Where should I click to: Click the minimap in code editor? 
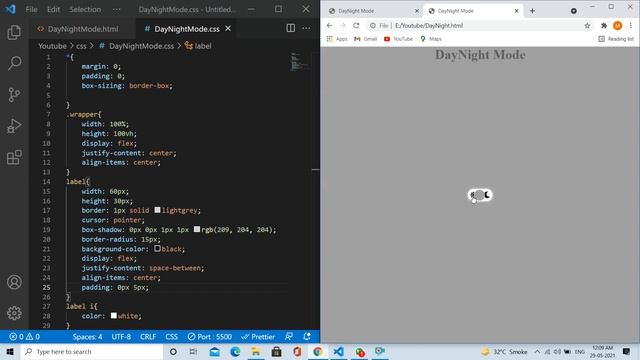click(x=300, y=62)
